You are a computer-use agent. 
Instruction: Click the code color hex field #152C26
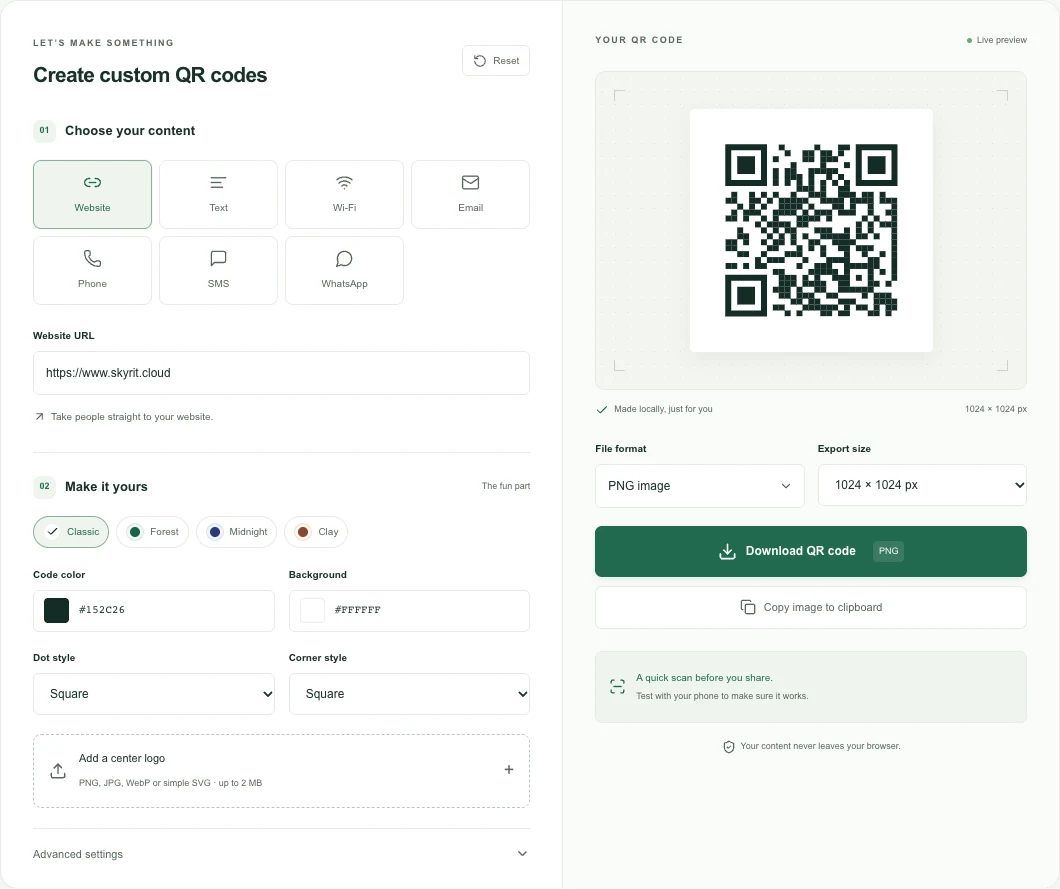pos(101,610)
